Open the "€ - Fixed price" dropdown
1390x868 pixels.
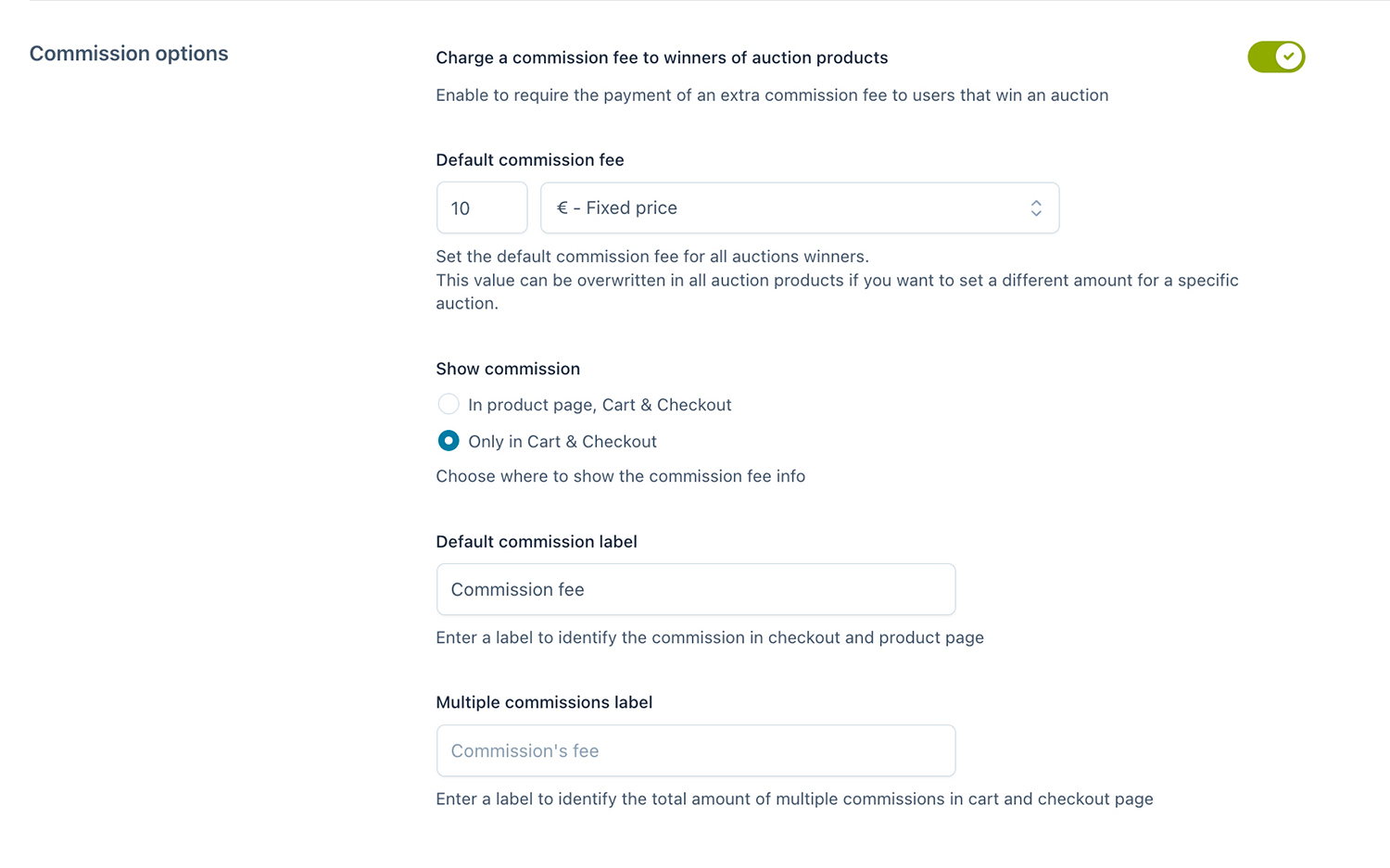(x=799, y=208)
